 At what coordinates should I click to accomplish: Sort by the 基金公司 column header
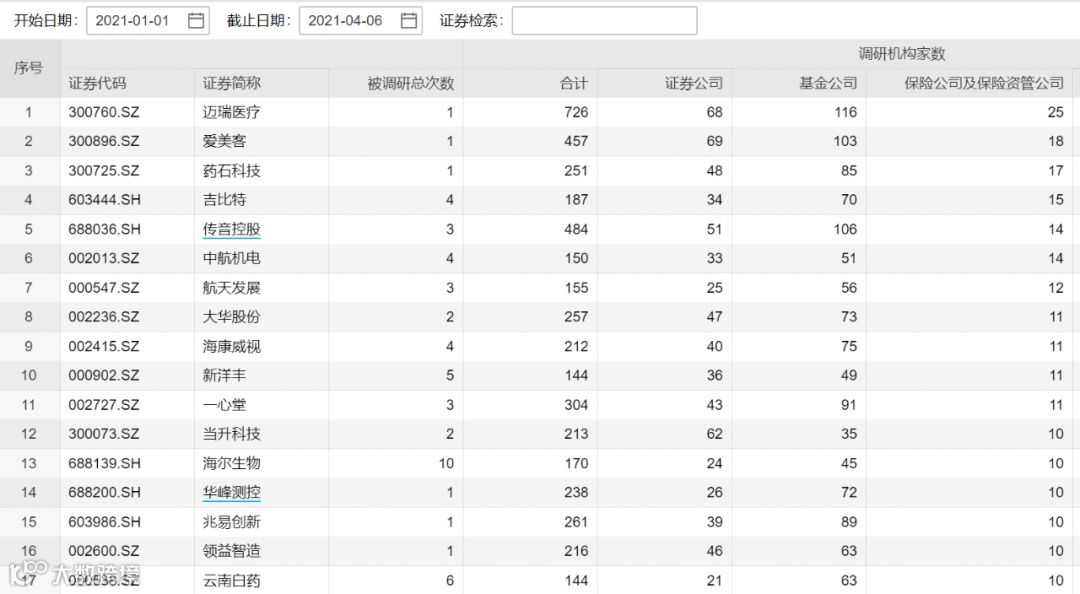point(828,83)
